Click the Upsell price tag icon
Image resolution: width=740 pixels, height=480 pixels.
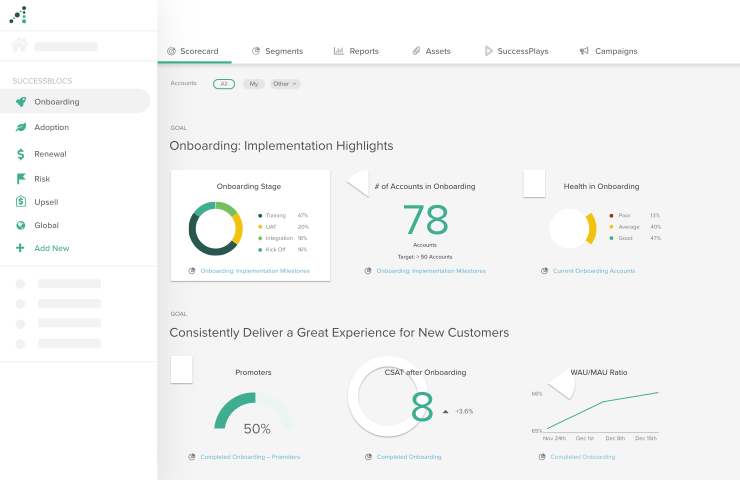point(21,202)
